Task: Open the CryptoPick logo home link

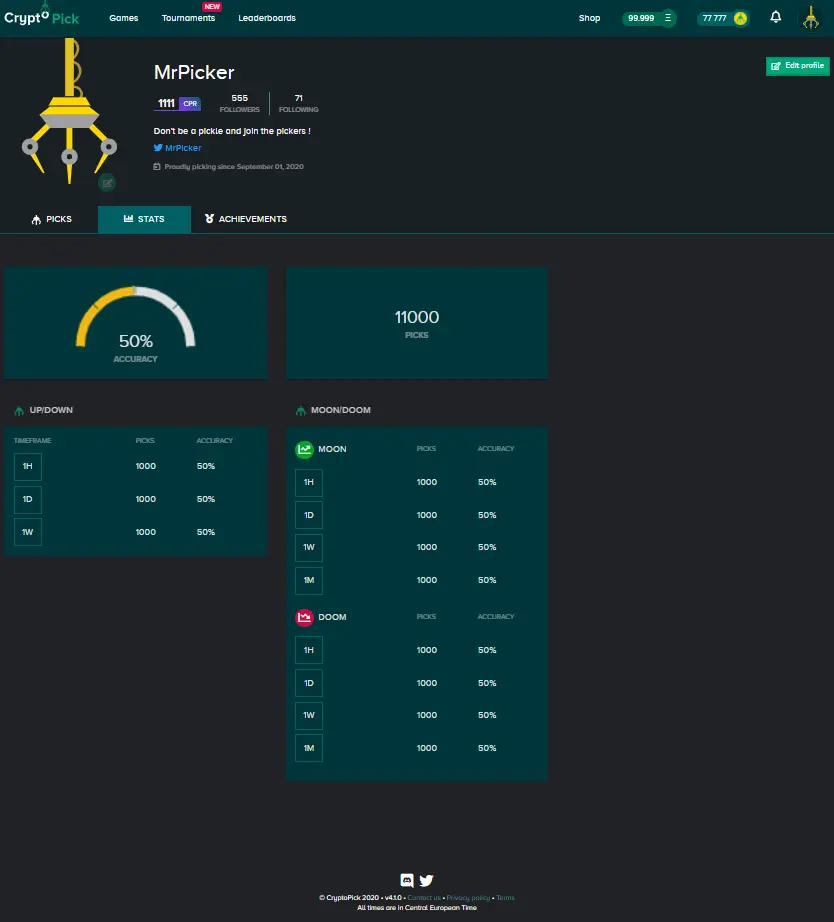Action: (41, 17)
